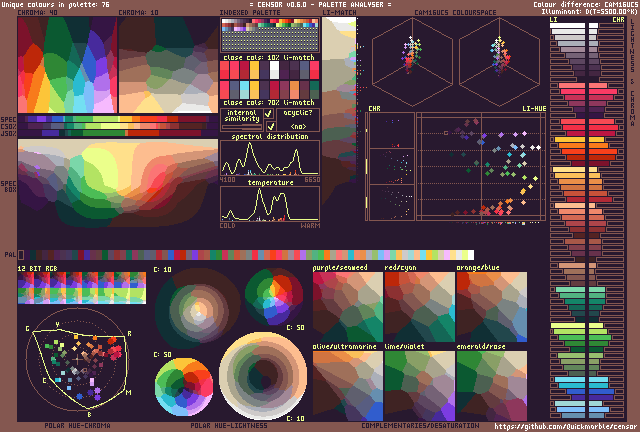Select the emerald/rose complementary map

(x=491, y=384)
